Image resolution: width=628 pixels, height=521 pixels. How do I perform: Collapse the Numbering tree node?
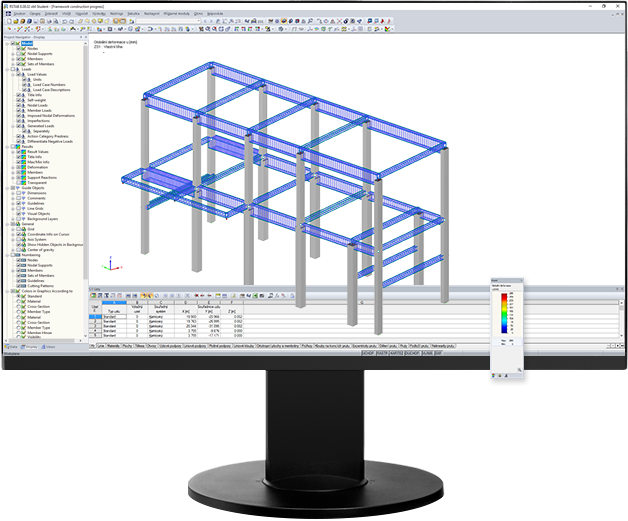pyautogui.click(x=6, y=254)
